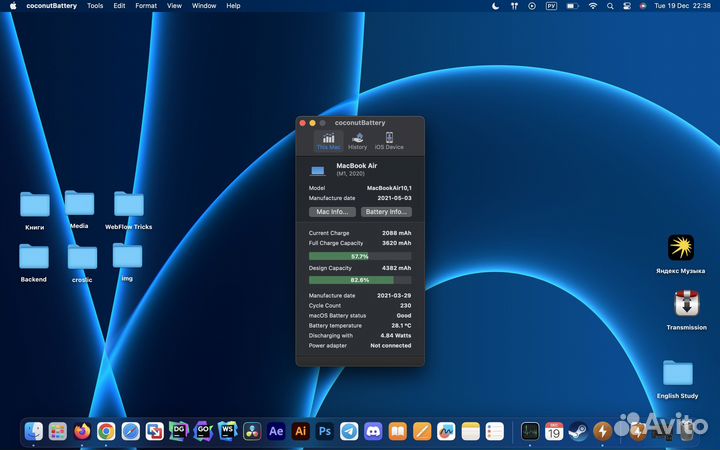
Task: Open WebStorm from the Dock
Action: pyautogui.click(x=227, y=431)
